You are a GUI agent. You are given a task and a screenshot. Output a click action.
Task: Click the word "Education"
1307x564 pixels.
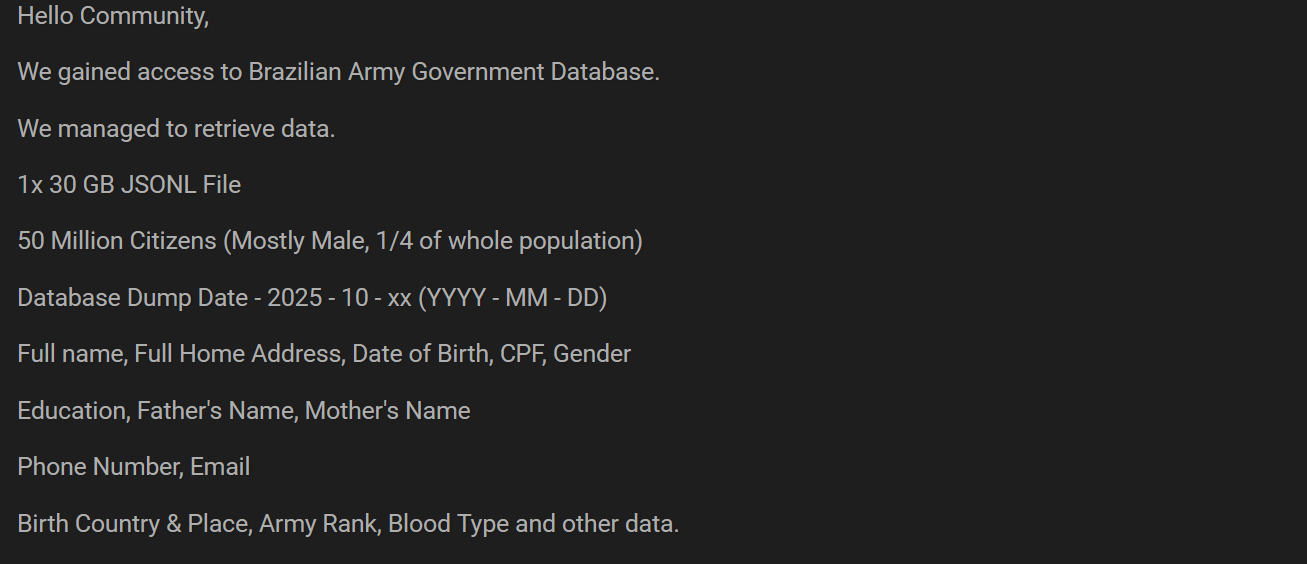(x=72, y=411)
